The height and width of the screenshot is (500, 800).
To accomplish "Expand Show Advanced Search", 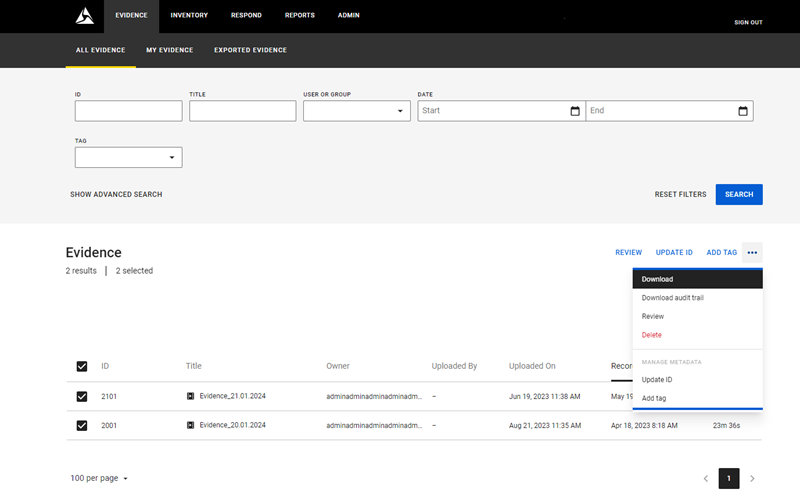I will (x=116, y=194).
